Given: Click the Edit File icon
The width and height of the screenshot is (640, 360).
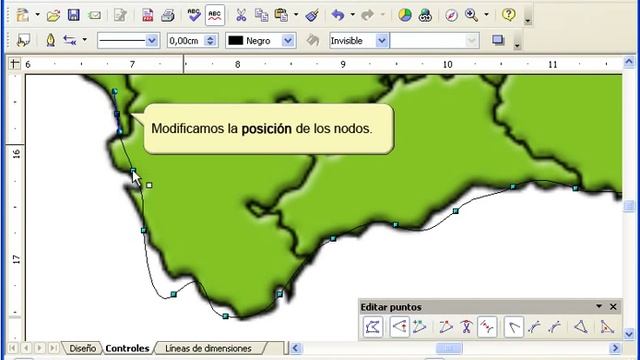Looking at the screenshot, I should pos(120,16).
